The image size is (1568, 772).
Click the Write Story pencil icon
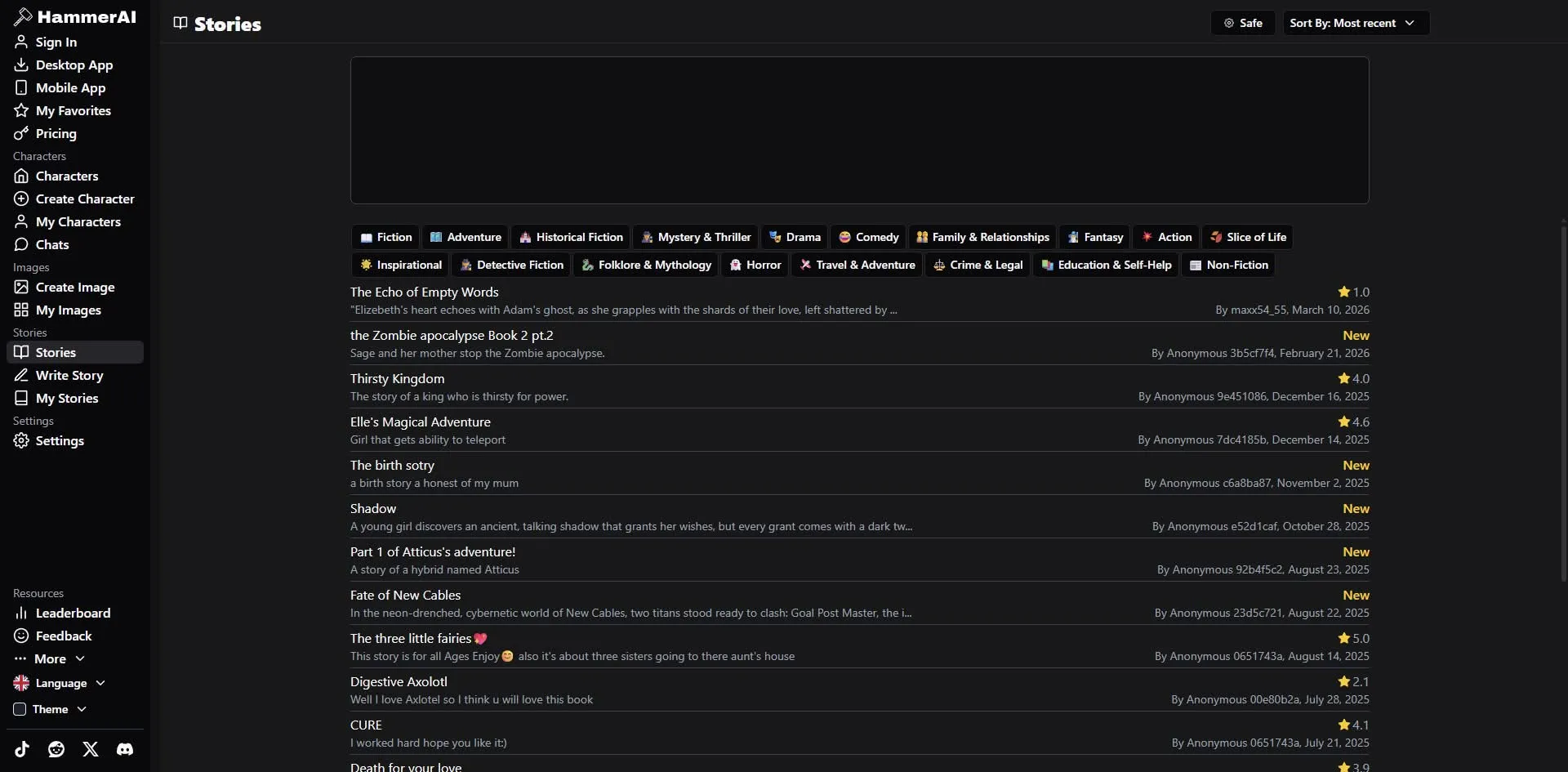click(21, 375)
